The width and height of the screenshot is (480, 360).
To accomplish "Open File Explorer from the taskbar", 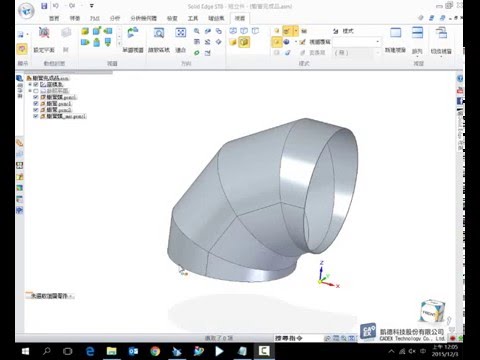I will (x=111, y=351).
